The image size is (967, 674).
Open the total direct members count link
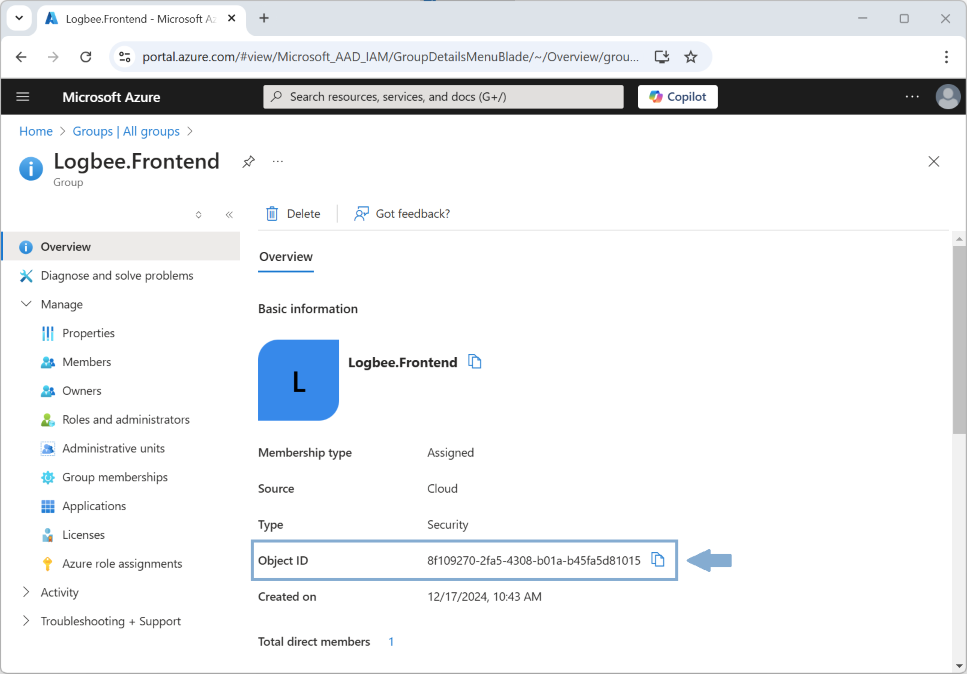click(x=391, y=642)
